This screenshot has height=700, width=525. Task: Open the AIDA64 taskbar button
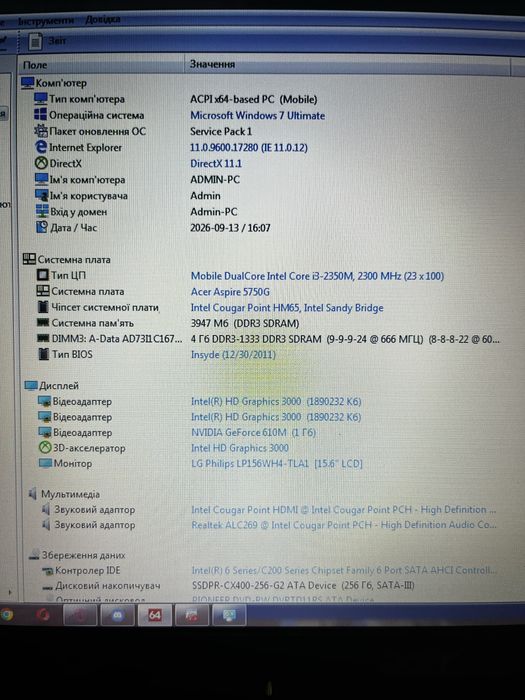pyautogui.click(x=154, y=615)
